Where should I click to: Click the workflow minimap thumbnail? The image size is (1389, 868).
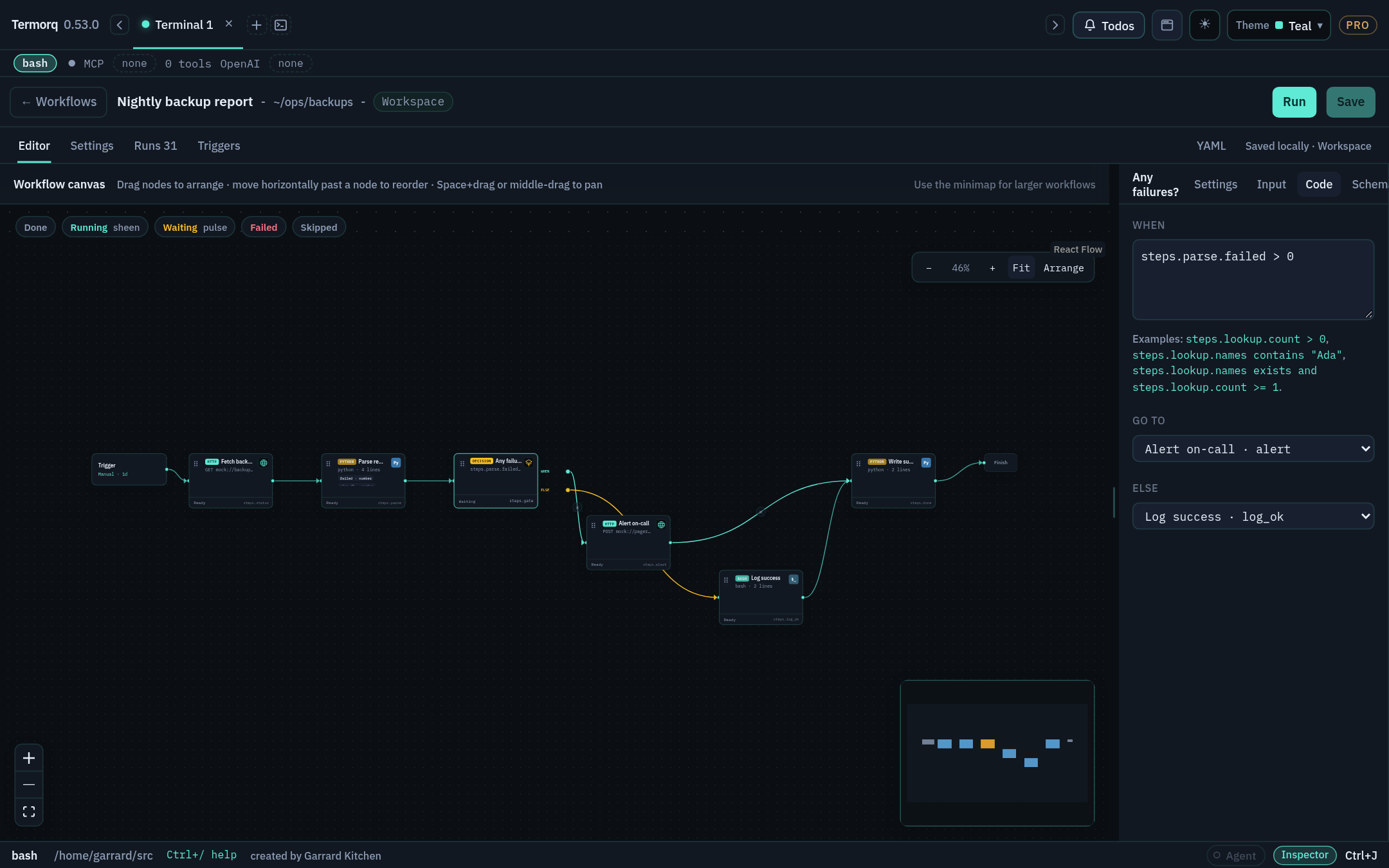tap(997, 753)
